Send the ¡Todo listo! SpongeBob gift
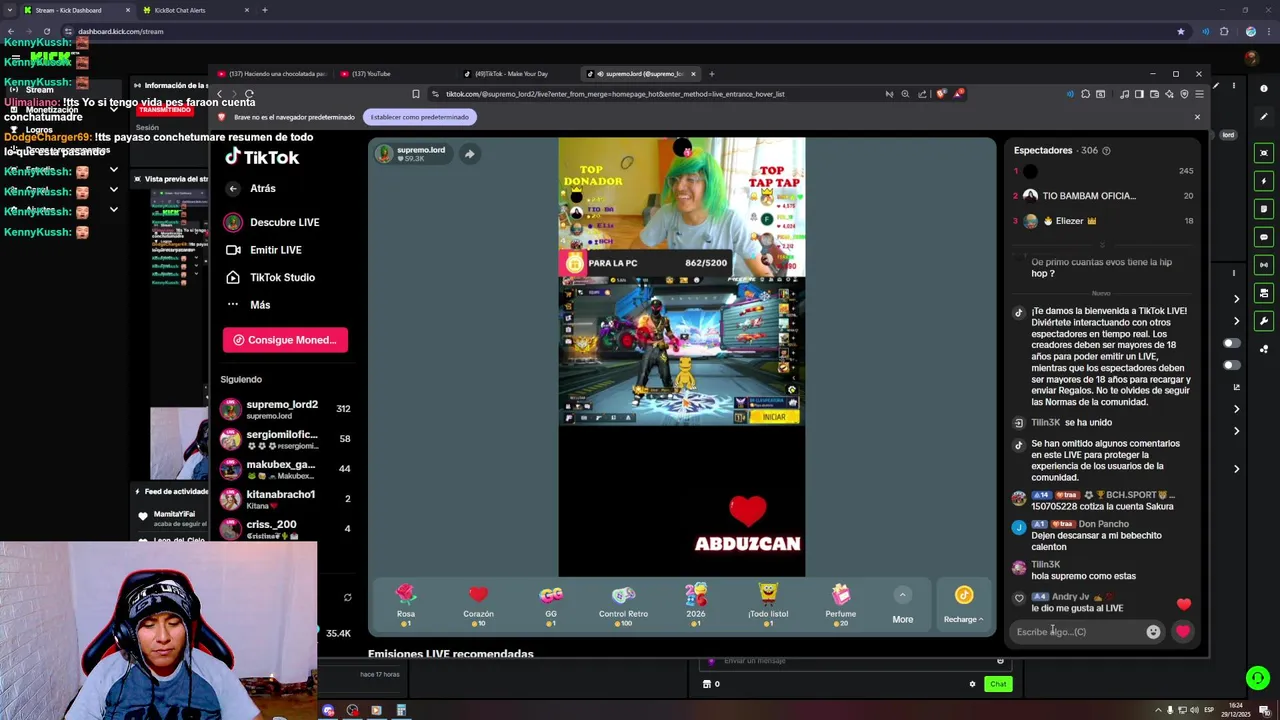This screenshot has width=1280, height=720. (x=768, y=605)
